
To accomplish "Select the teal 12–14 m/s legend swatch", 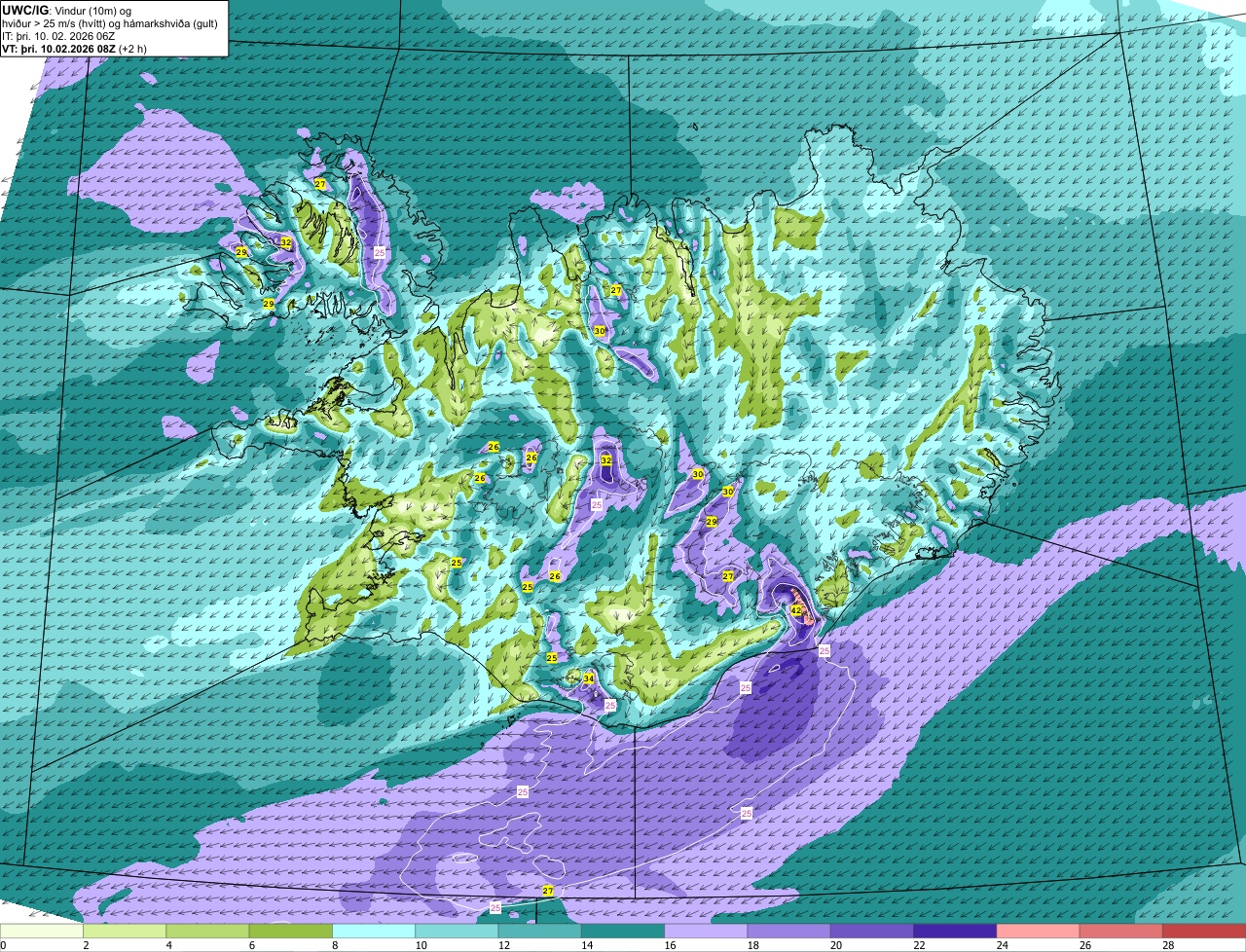I will click(539, 931).
